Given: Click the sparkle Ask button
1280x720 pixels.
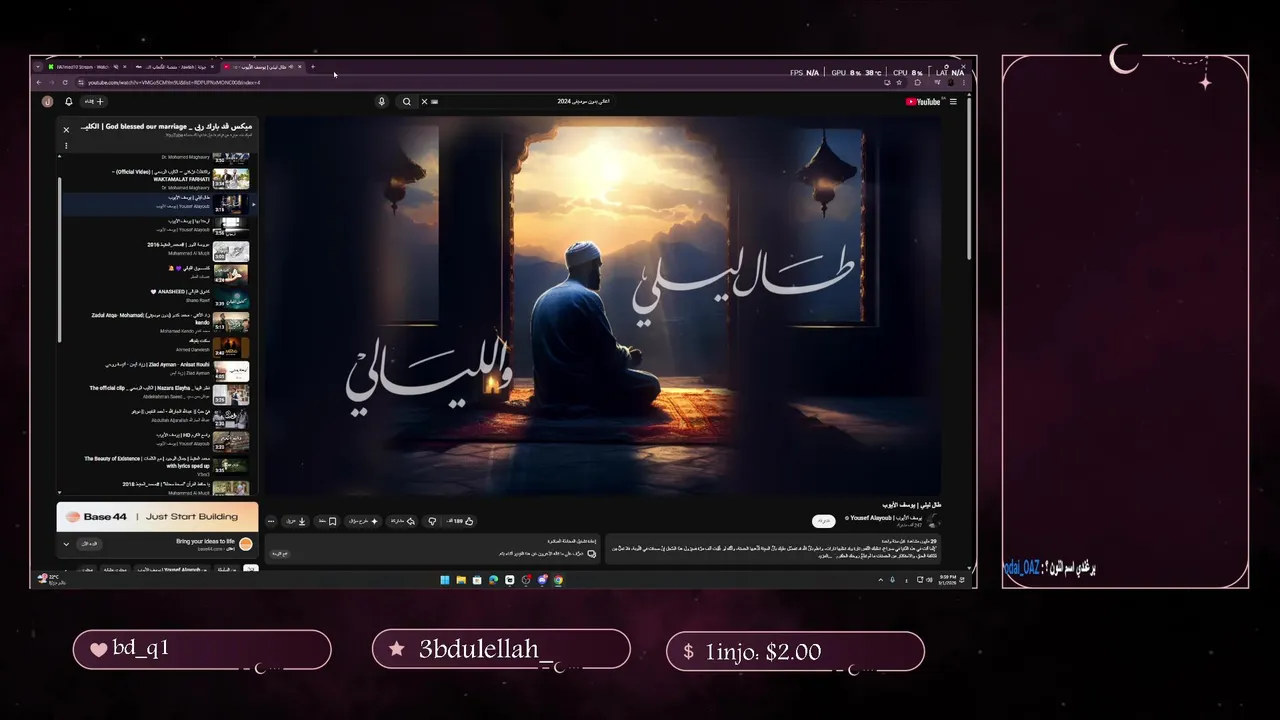Looking at the screenshot, I should (x=363, y=521).
